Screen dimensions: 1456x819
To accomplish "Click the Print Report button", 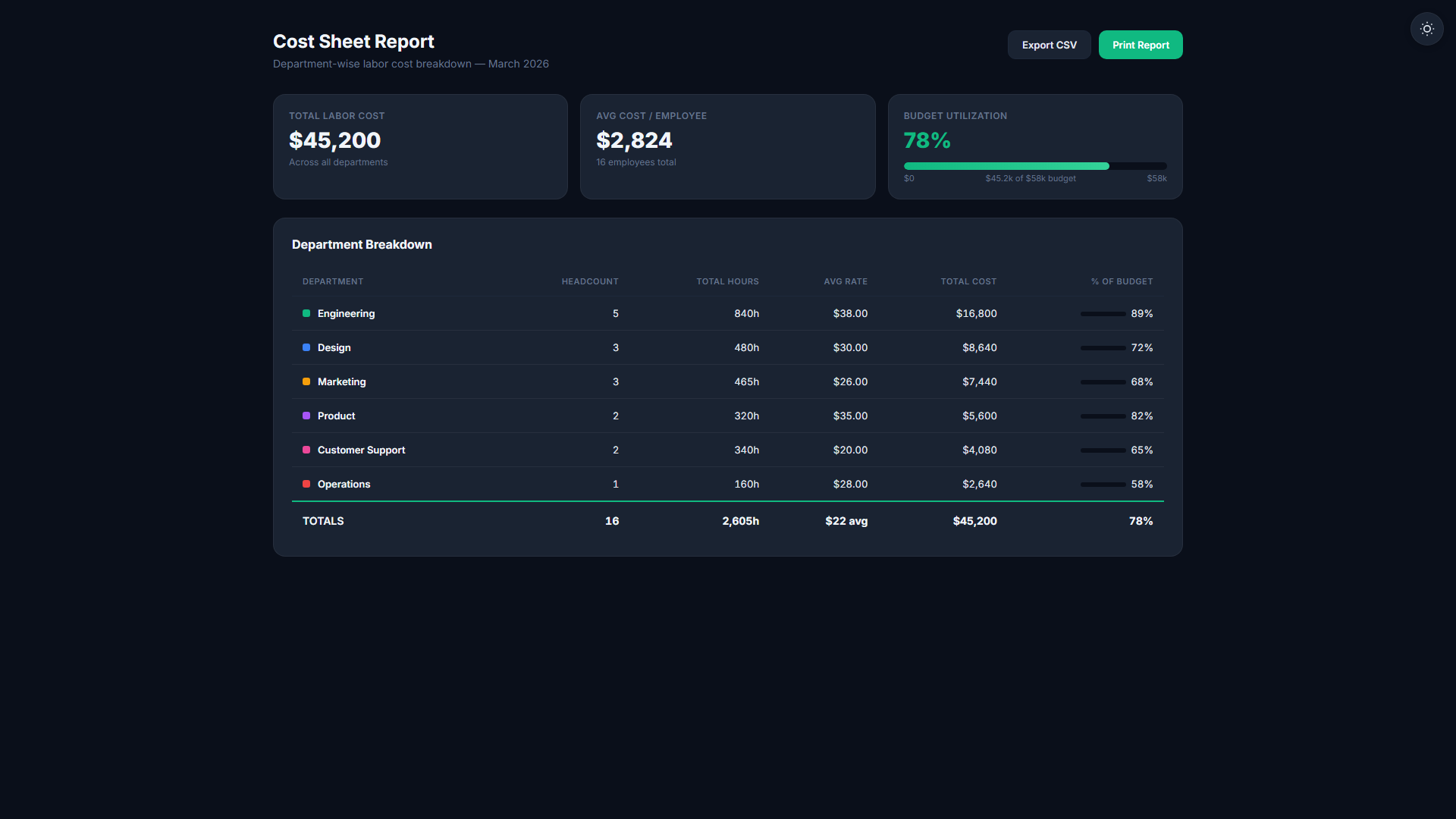I will click(1141, 45).
